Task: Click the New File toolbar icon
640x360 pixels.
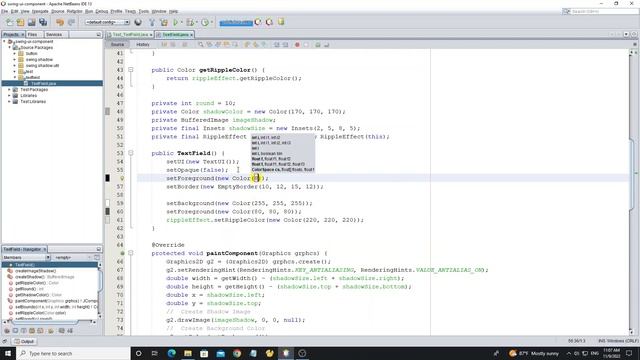Action: tap(9, 22)
